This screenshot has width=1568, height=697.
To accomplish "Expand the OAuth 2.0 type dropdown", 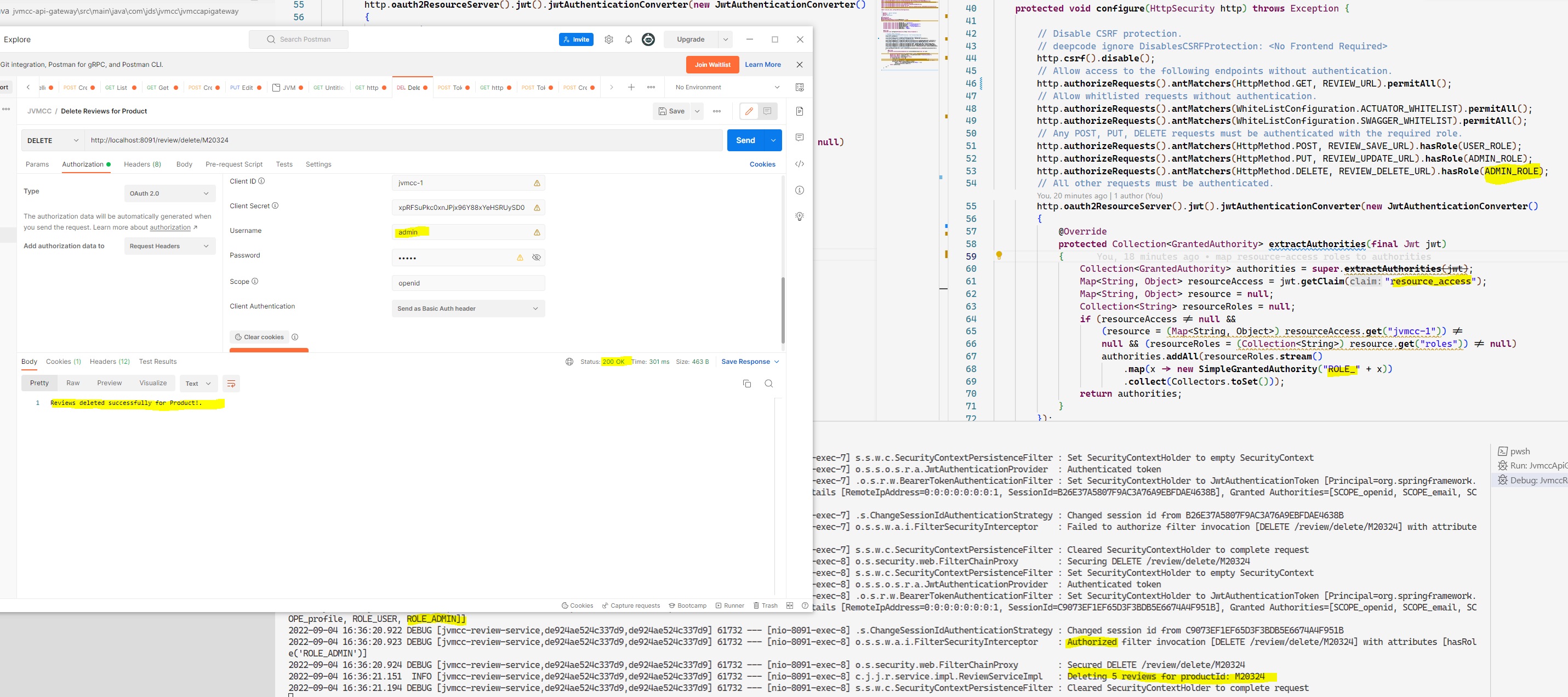I will 169,193.
